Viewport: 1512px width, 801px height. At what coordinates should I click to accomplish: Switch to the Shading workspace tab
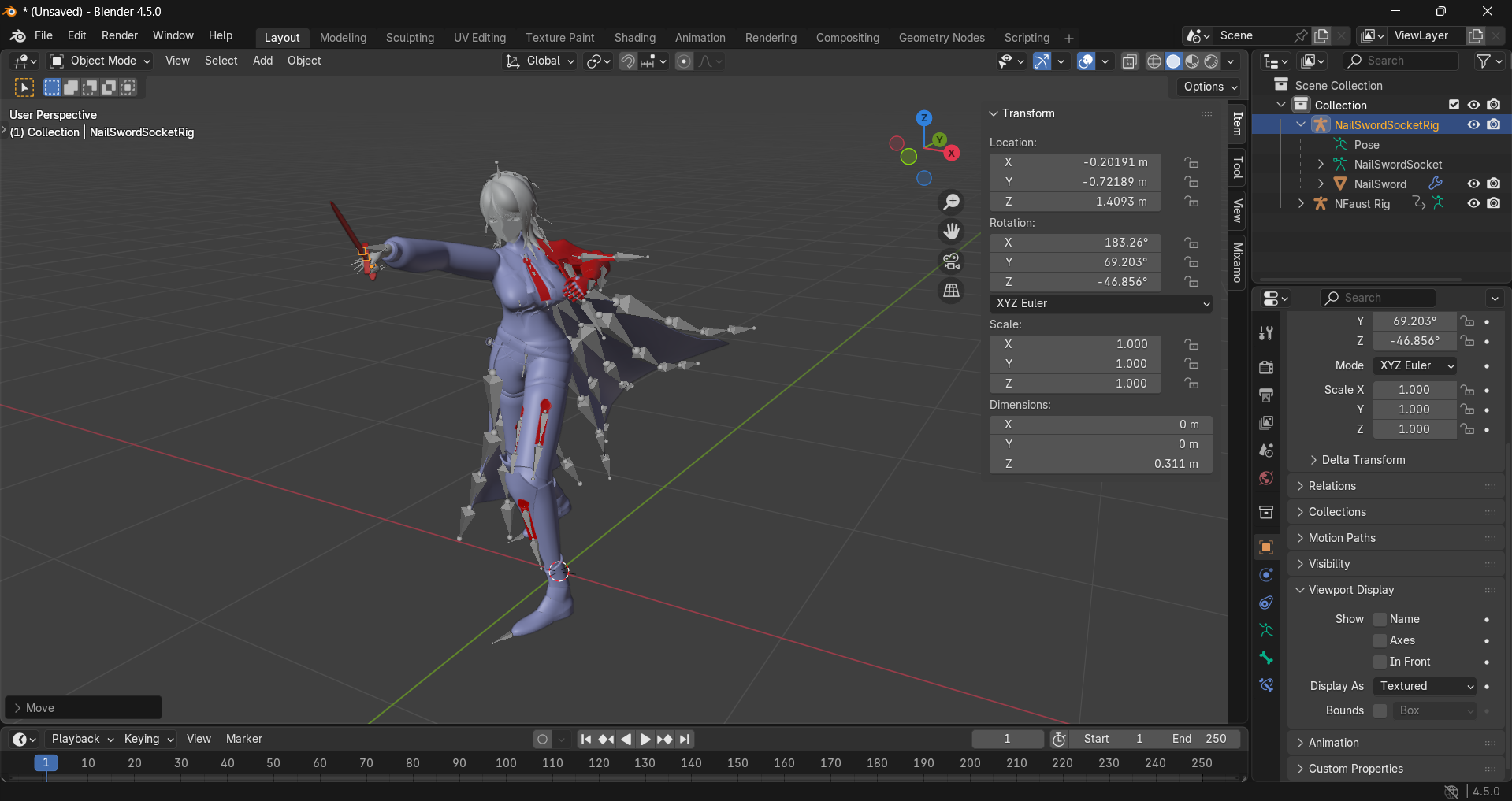pos(634,38)
